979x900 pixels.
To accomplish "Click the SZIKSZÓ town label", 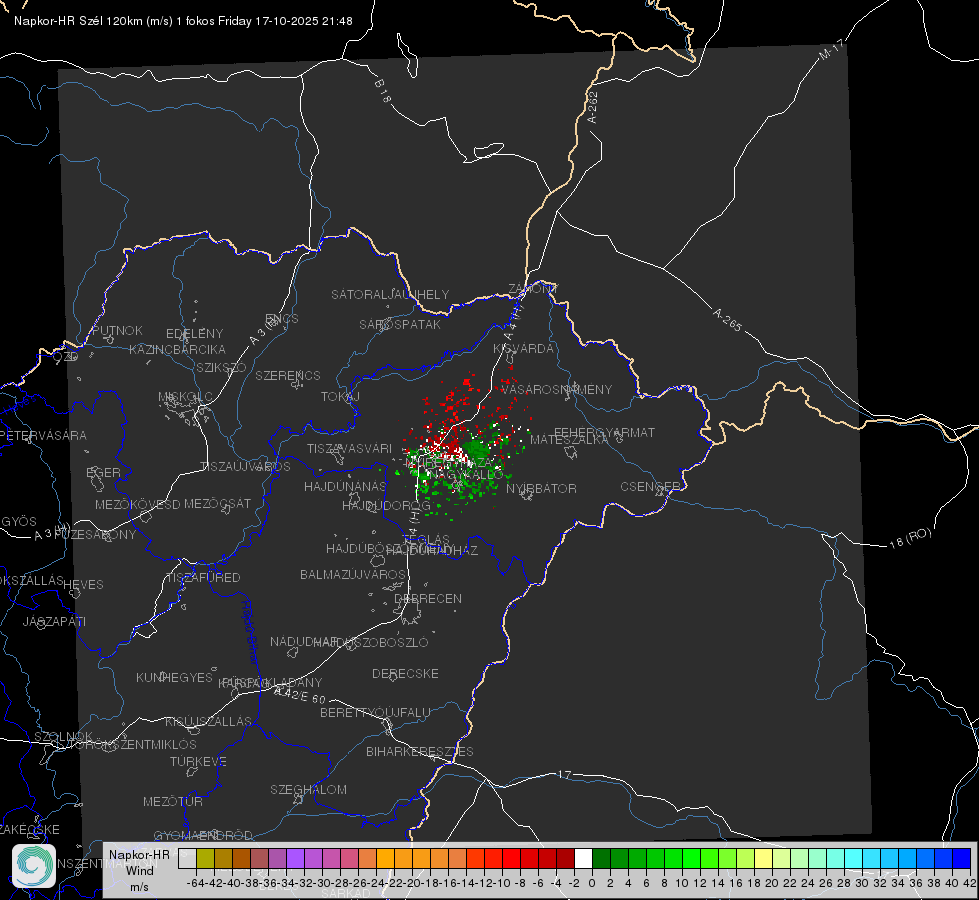I will (x=221, y=367).
